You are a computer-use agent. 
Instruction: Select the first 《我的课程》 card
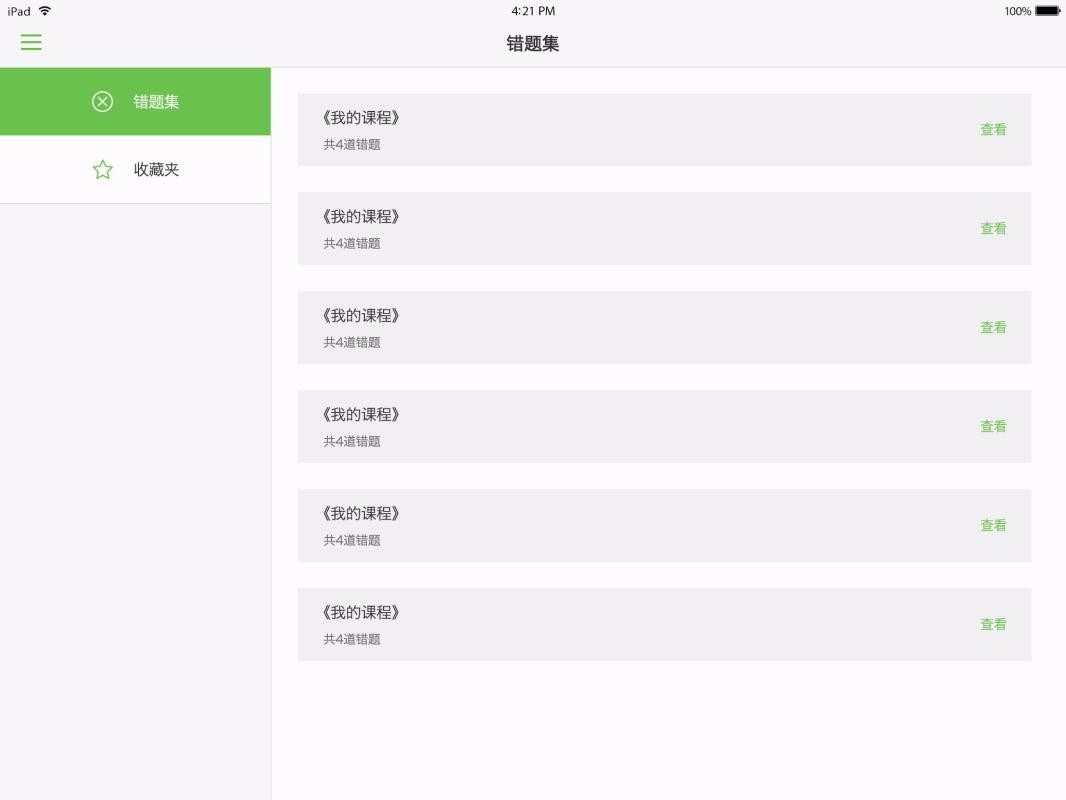[x=664, y=129]
